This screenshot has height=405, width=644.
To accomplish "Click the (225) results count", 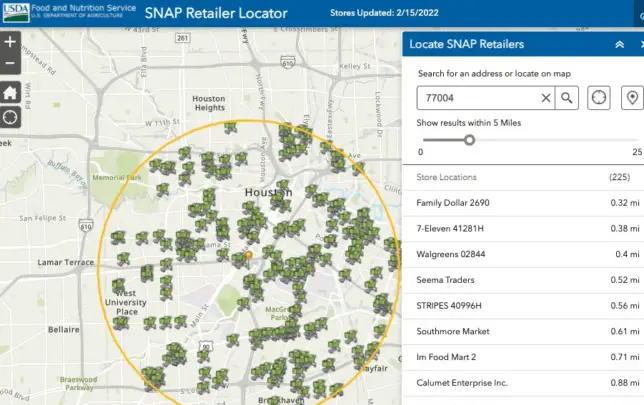I will tap(619, 177).
